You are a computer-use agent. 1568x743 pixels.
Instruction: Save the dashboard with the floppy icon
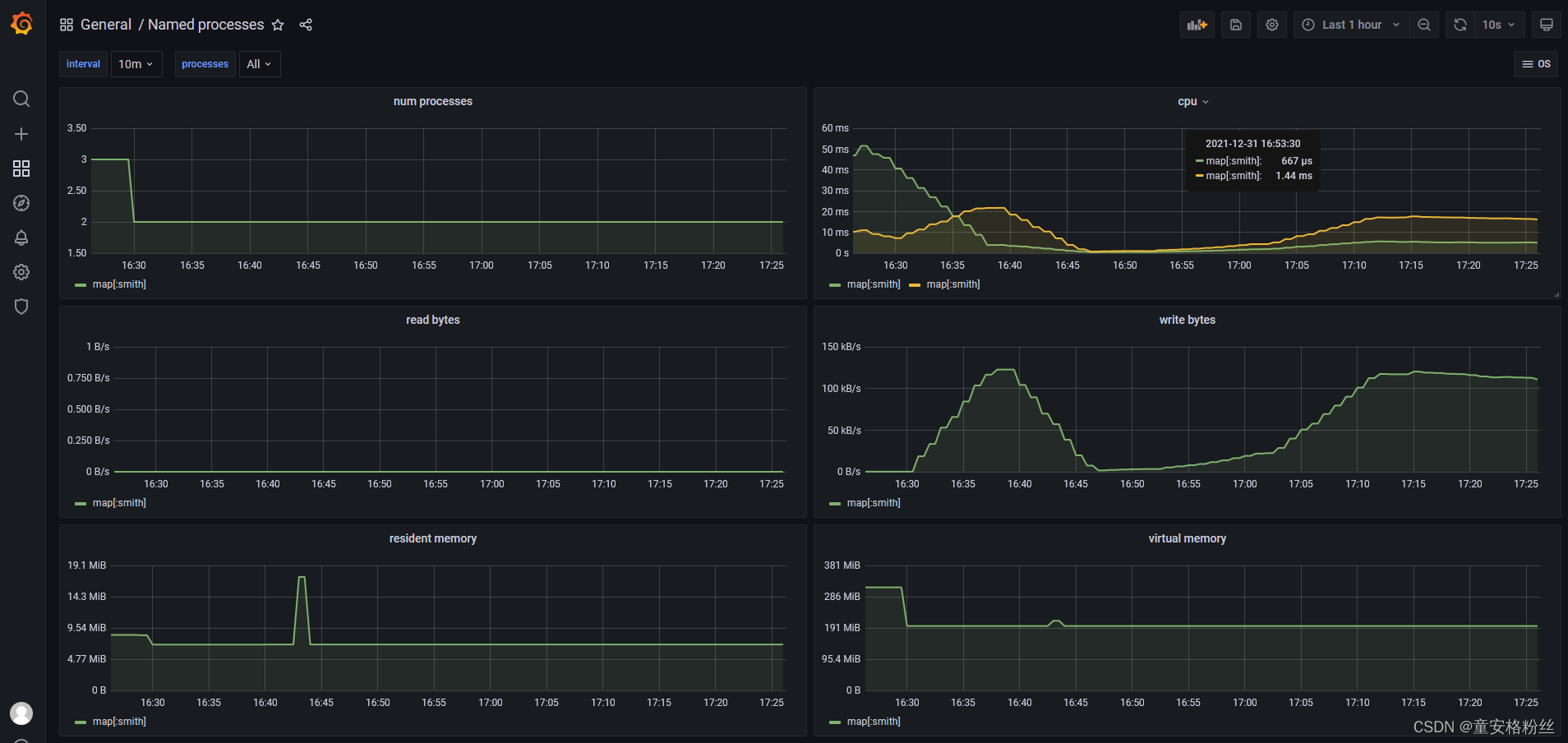(1235, 24)
